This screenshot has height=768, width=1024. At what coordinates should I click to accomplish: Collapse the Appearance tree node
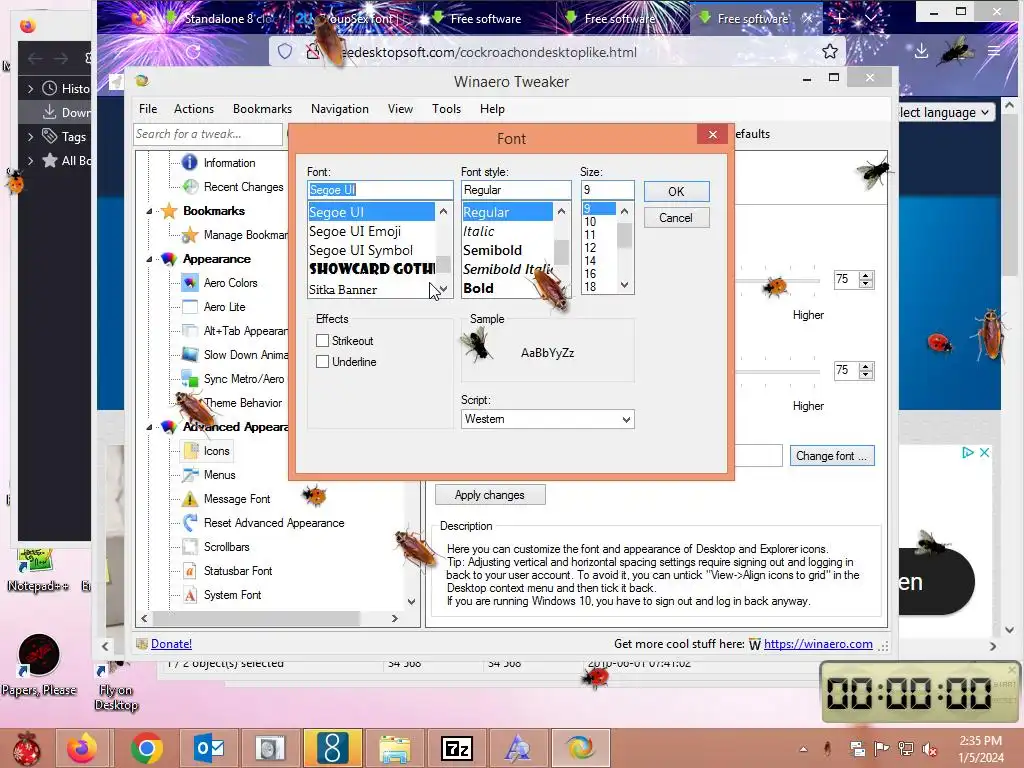click(x=149, y=259)
